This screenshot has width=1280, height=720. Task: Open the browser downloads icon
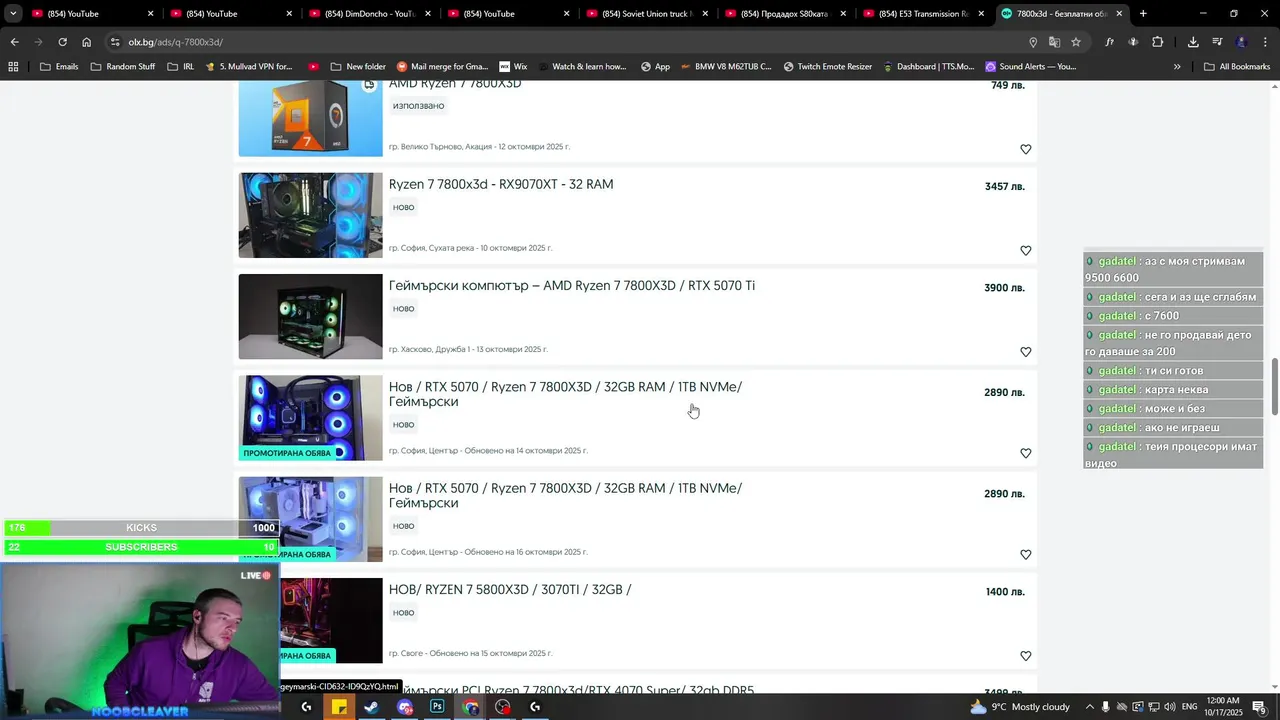1193,42
